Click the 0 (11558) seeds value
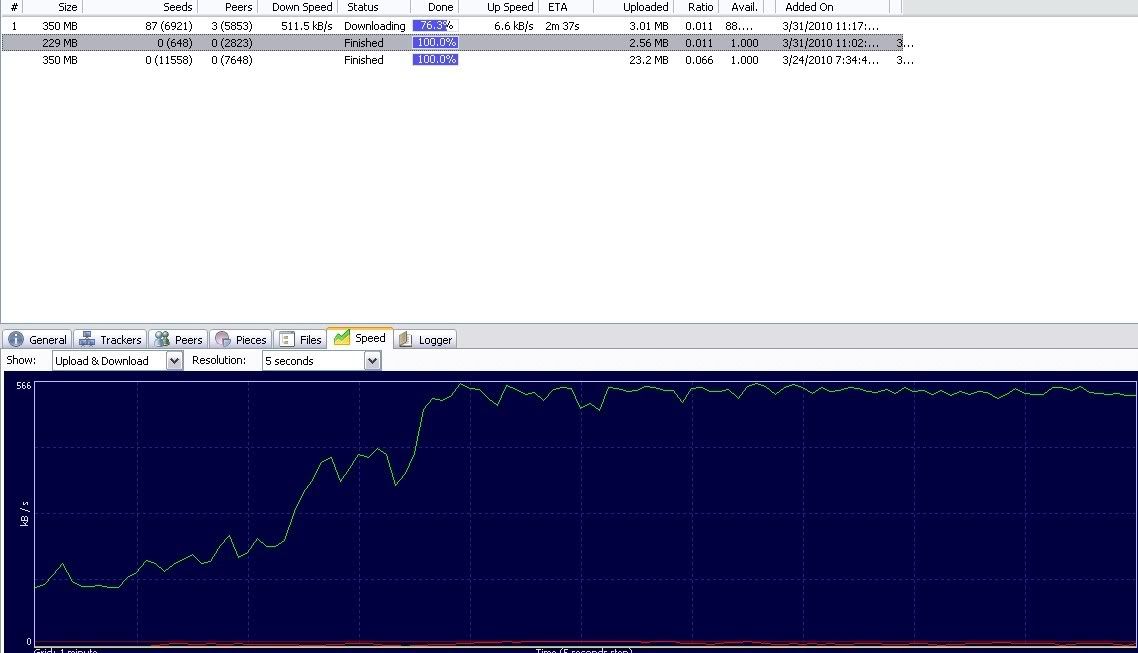 point(168,60)
